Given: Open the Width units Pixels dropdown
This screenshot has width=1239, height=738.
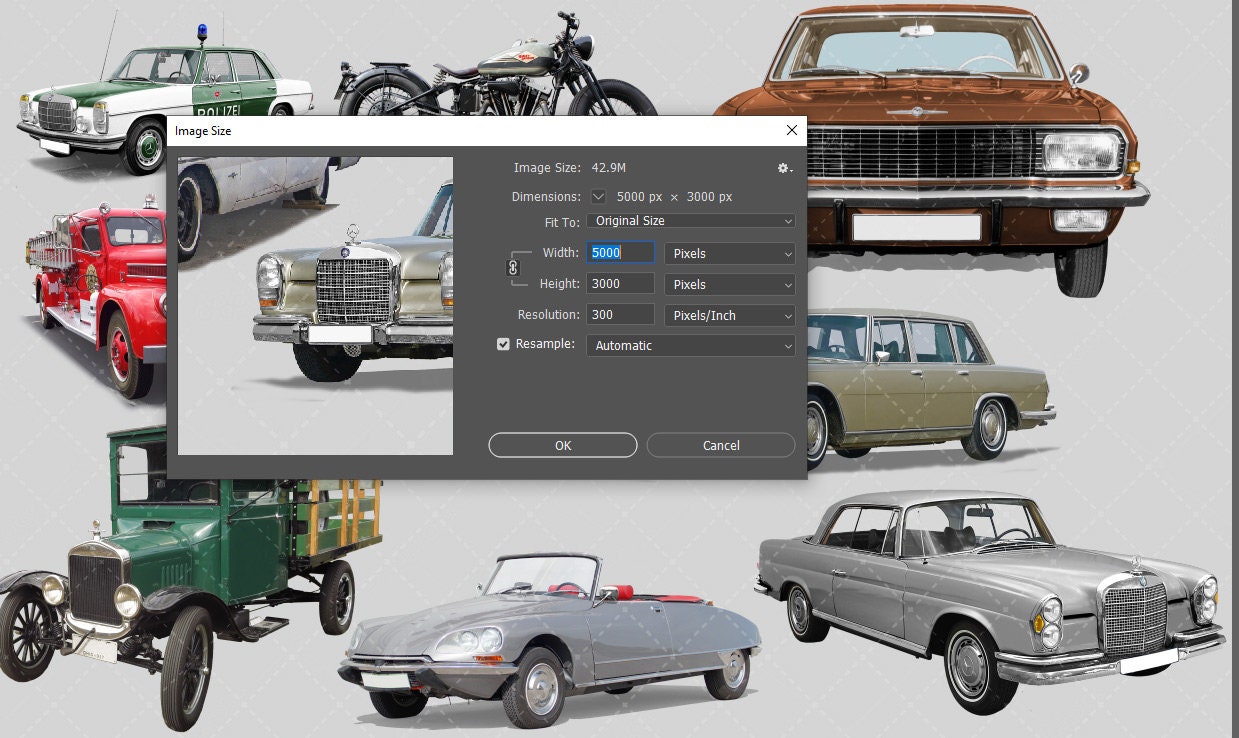Looking at the screenshot, I should 728,253.
